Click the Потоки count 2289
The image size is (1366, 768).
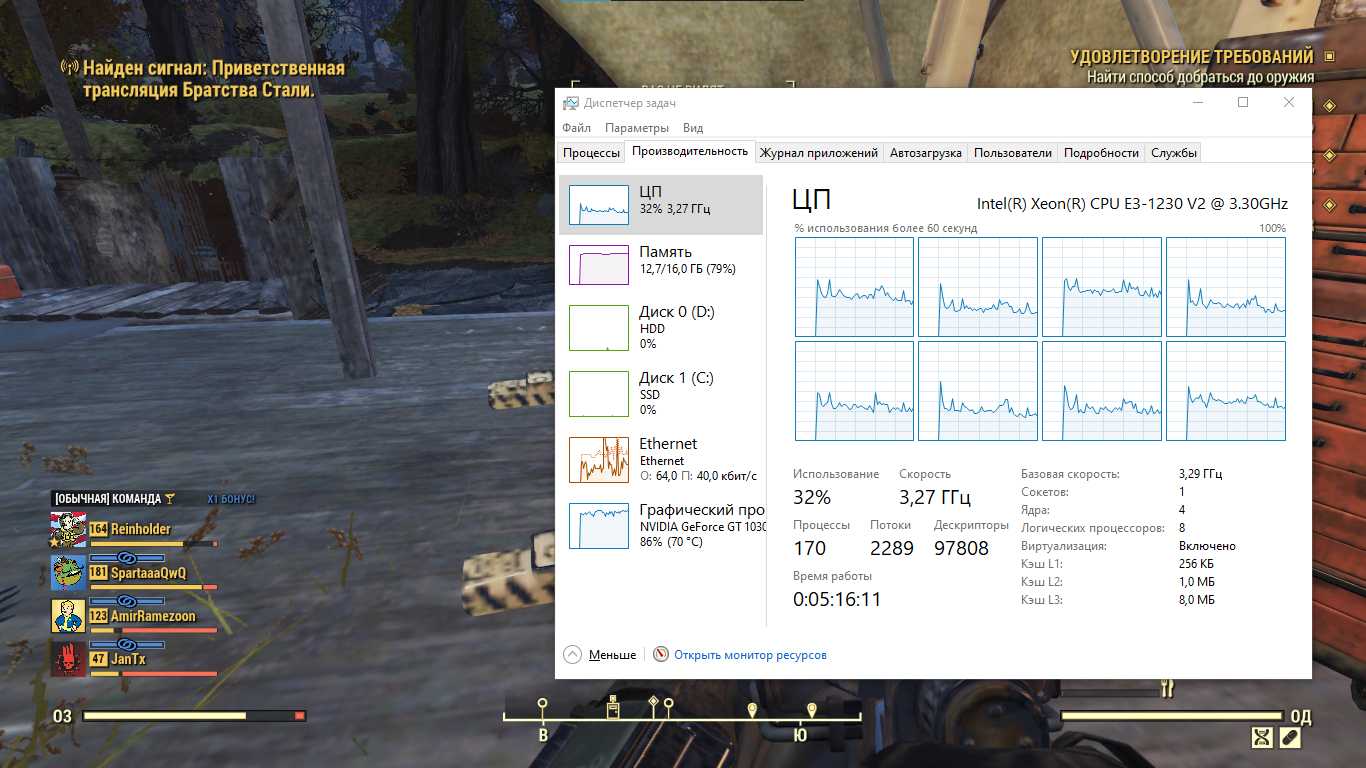click(x=891, y=548)
